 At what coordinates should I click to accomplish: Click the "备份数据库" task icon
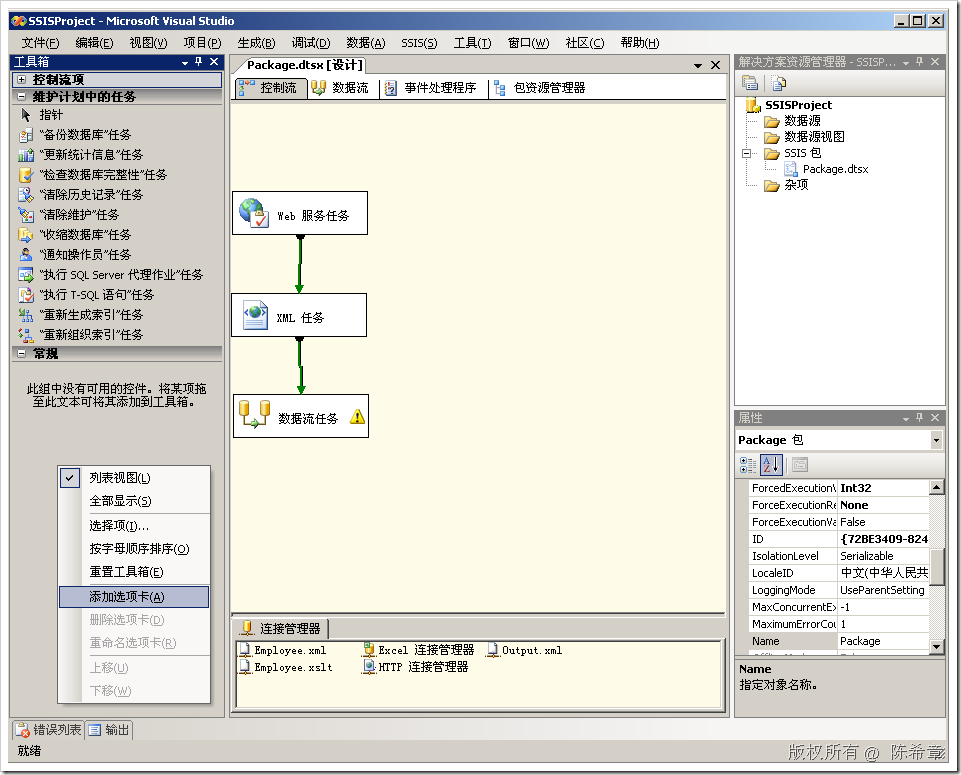tap(26, 135)
